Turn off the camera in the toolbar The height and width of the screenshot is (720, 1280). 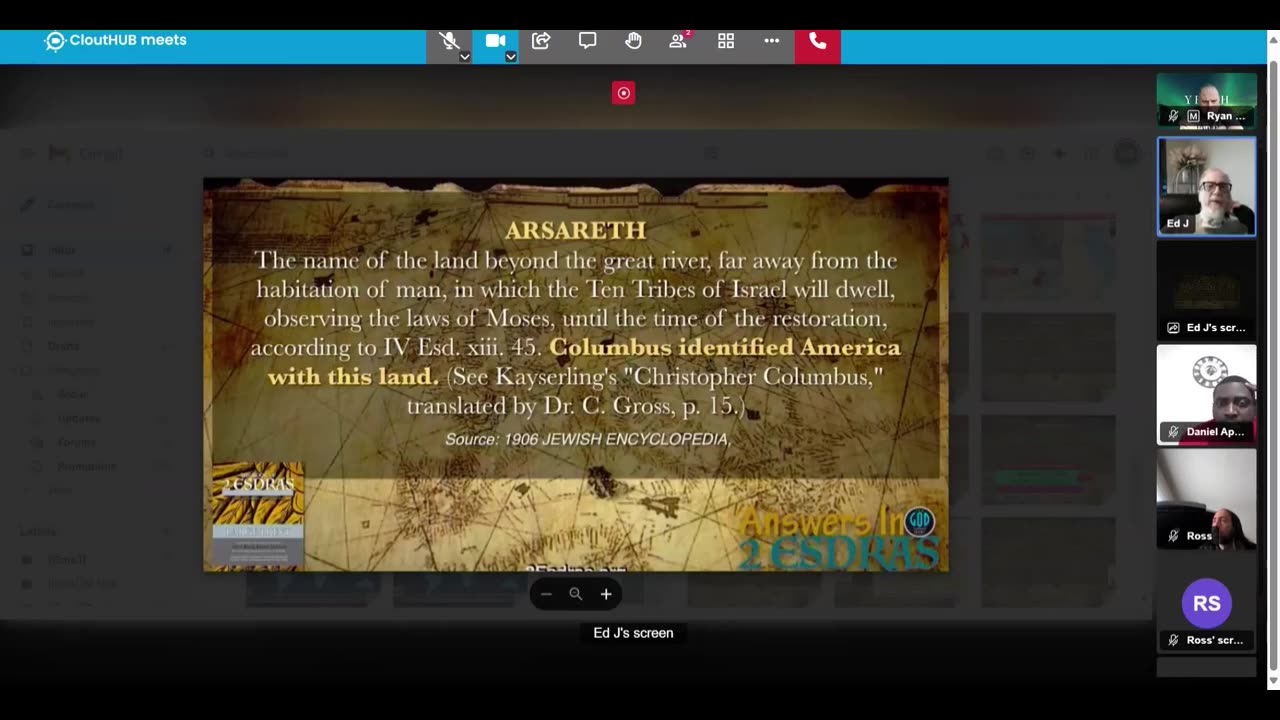pyautogui.click(x=495, y=41)
